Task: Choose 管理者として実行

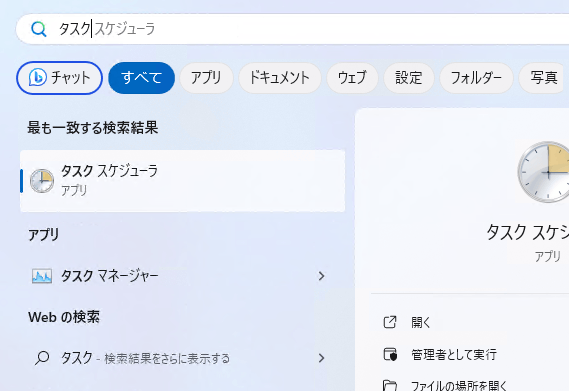Action: point(454,354)
